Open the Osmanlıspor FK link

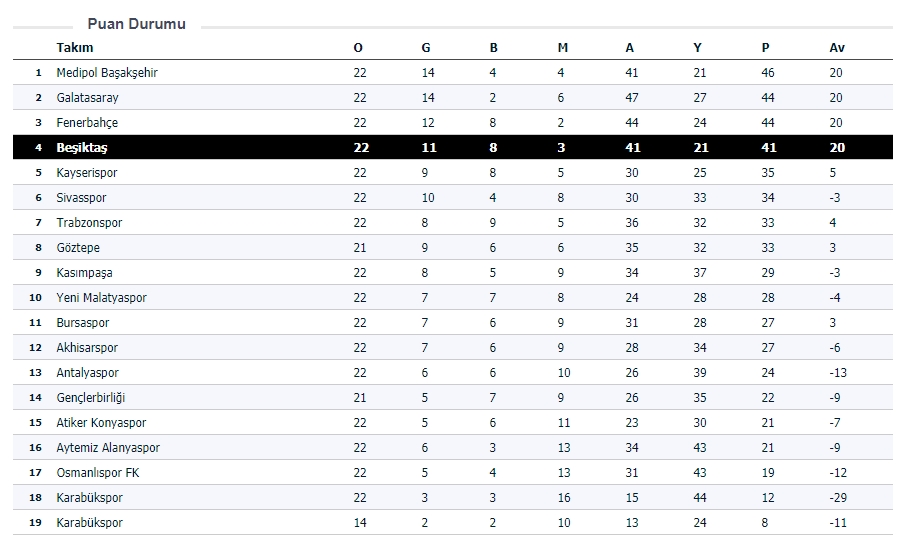pos(97,473)
